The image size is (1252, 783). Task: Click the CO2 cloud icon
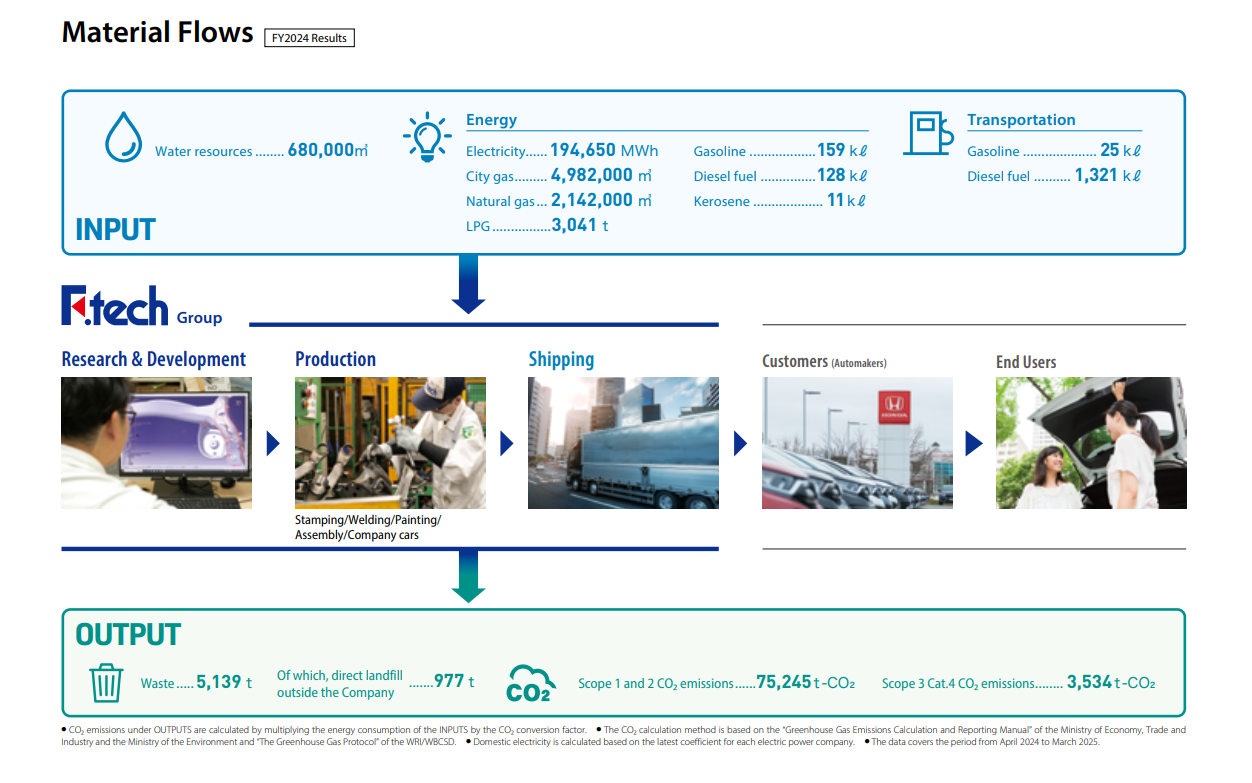529,683
